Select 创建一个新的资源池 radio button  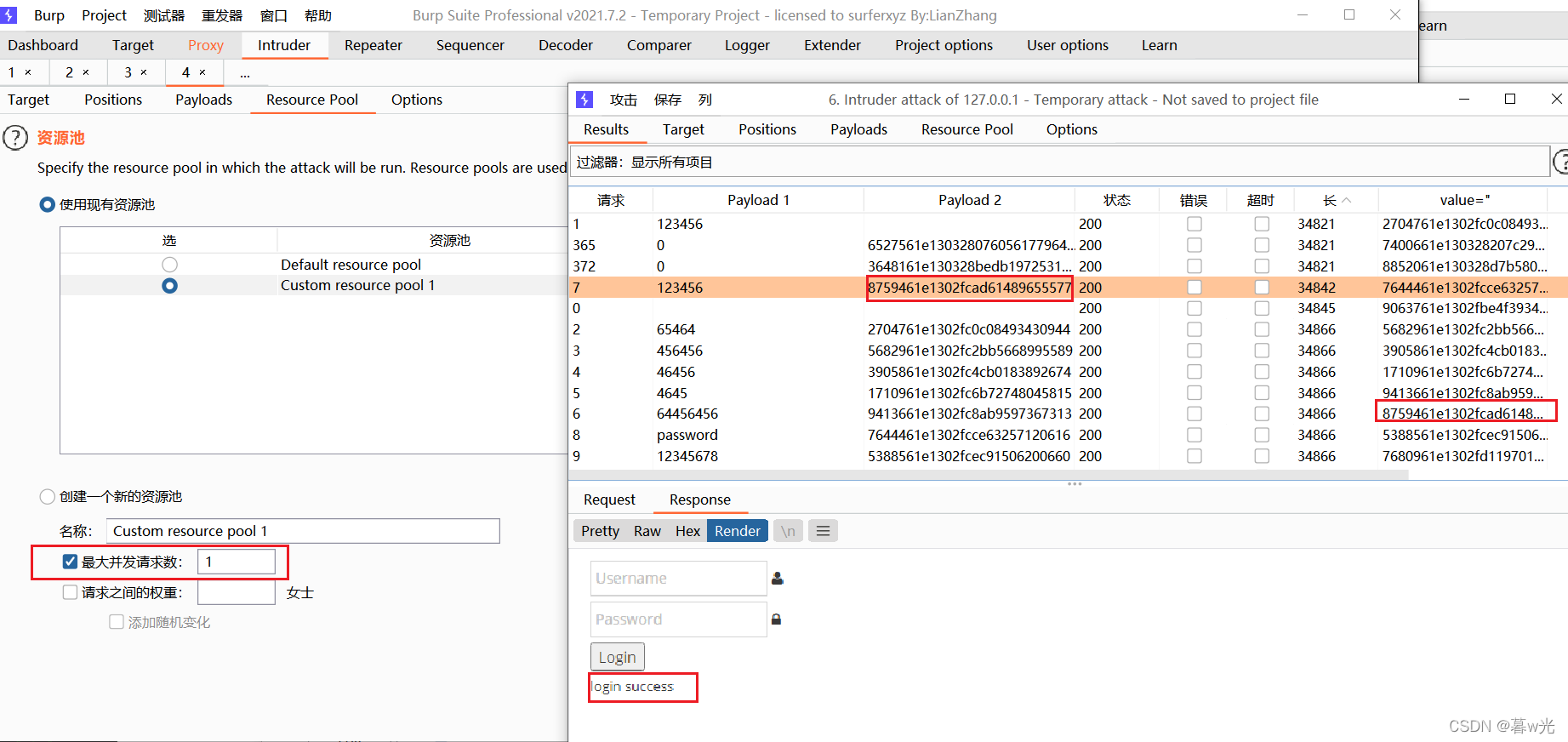48,497
